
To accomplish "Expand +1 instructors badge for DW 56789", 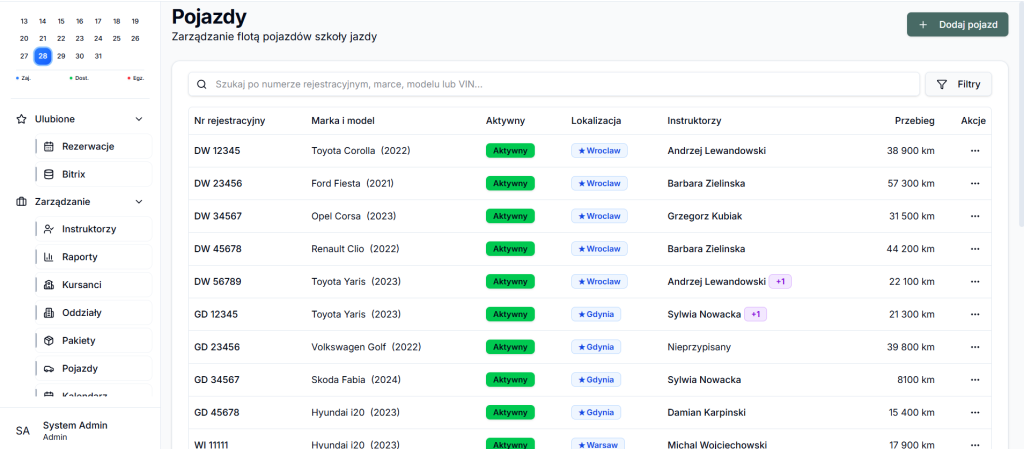I will (780, 281).
